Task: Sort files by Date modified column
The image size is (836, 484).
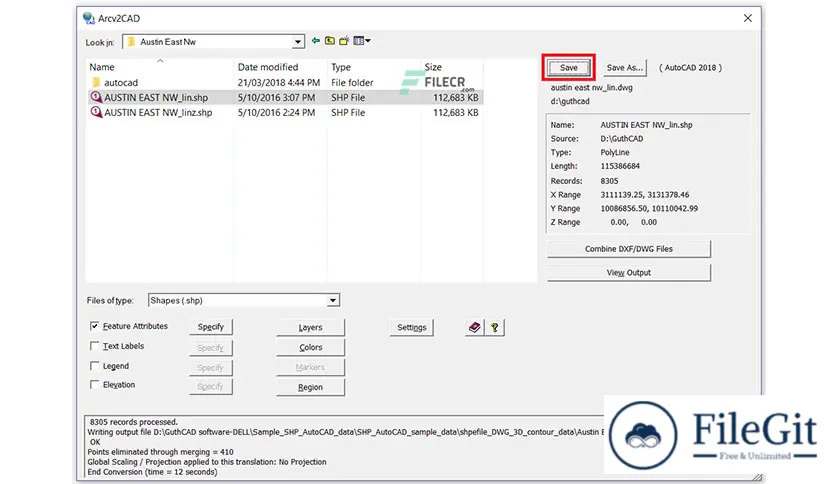Action: click(268, 67)
